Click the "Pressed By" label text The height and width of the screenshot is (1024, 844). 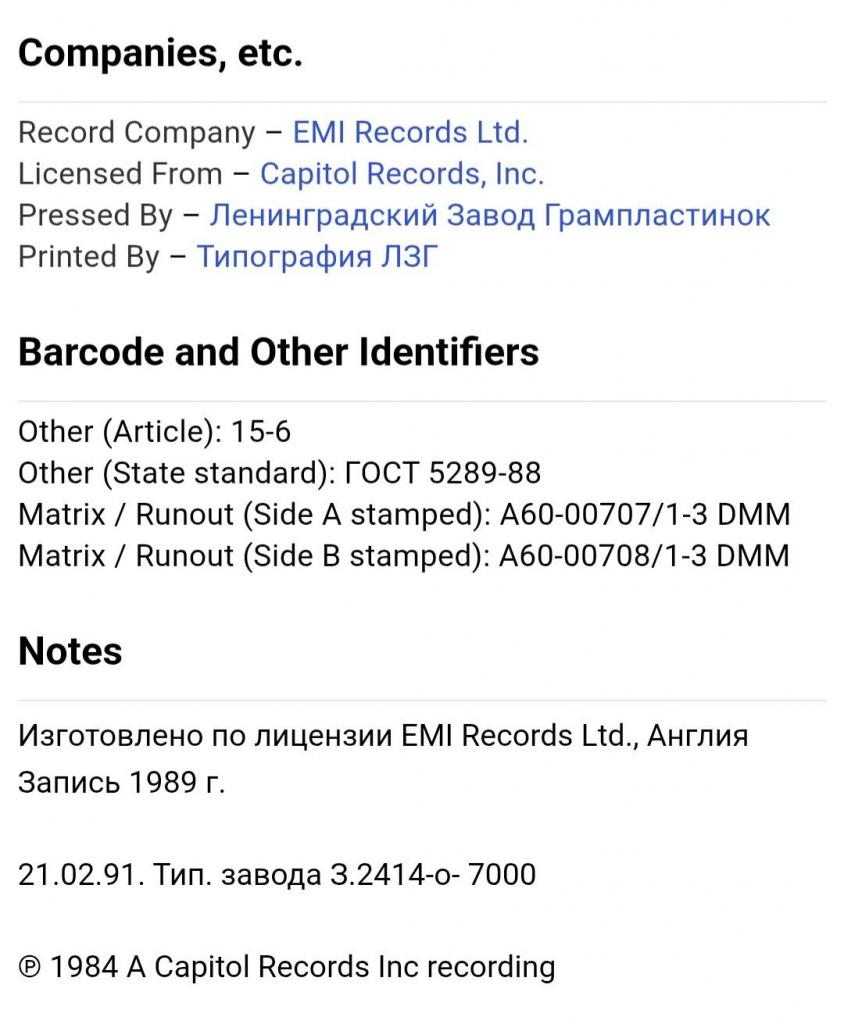click(95, 215)
